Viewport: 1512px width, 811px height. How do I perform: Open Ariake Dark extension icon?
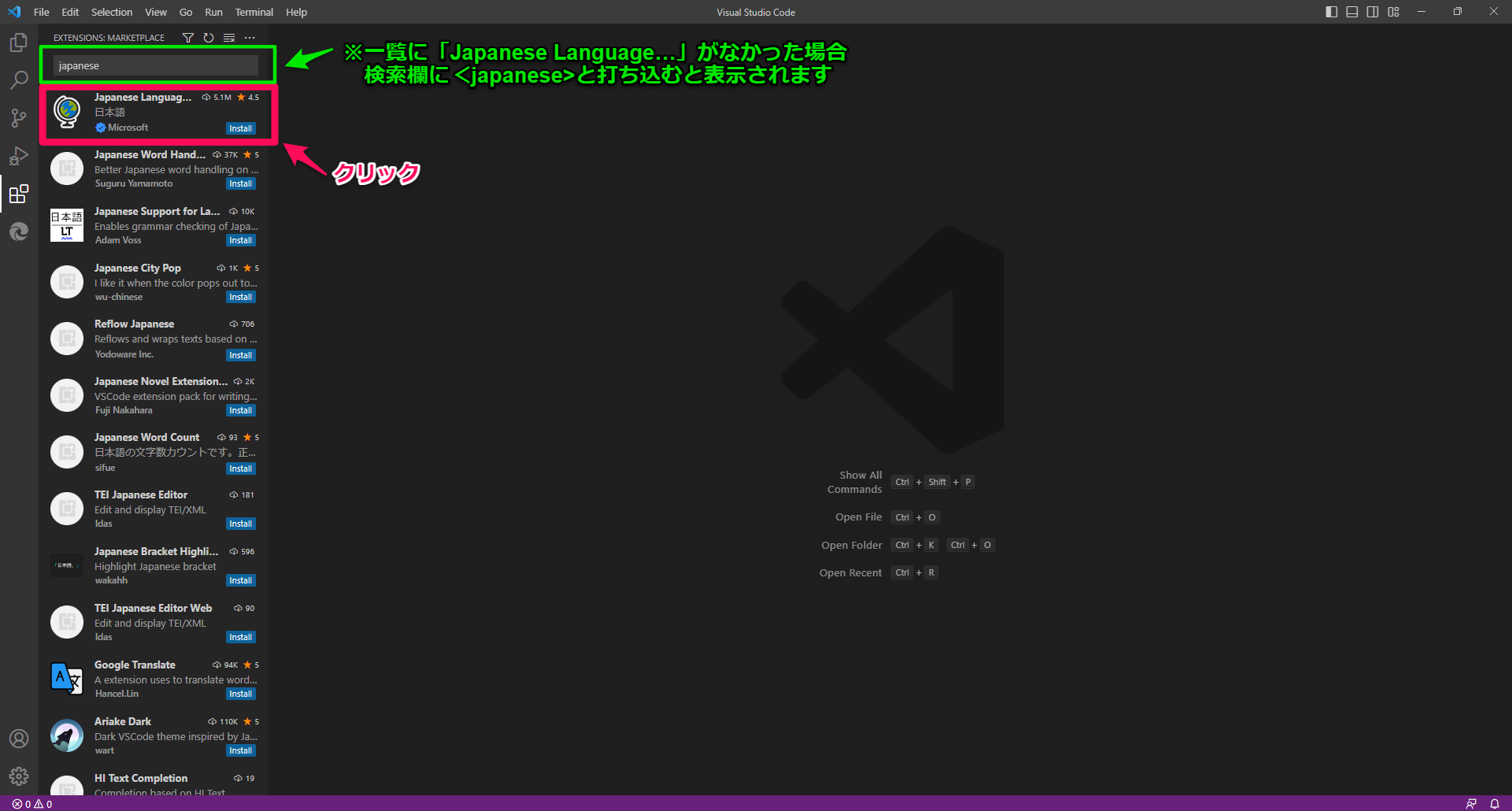pyautogui.click(x=67, y=735)
